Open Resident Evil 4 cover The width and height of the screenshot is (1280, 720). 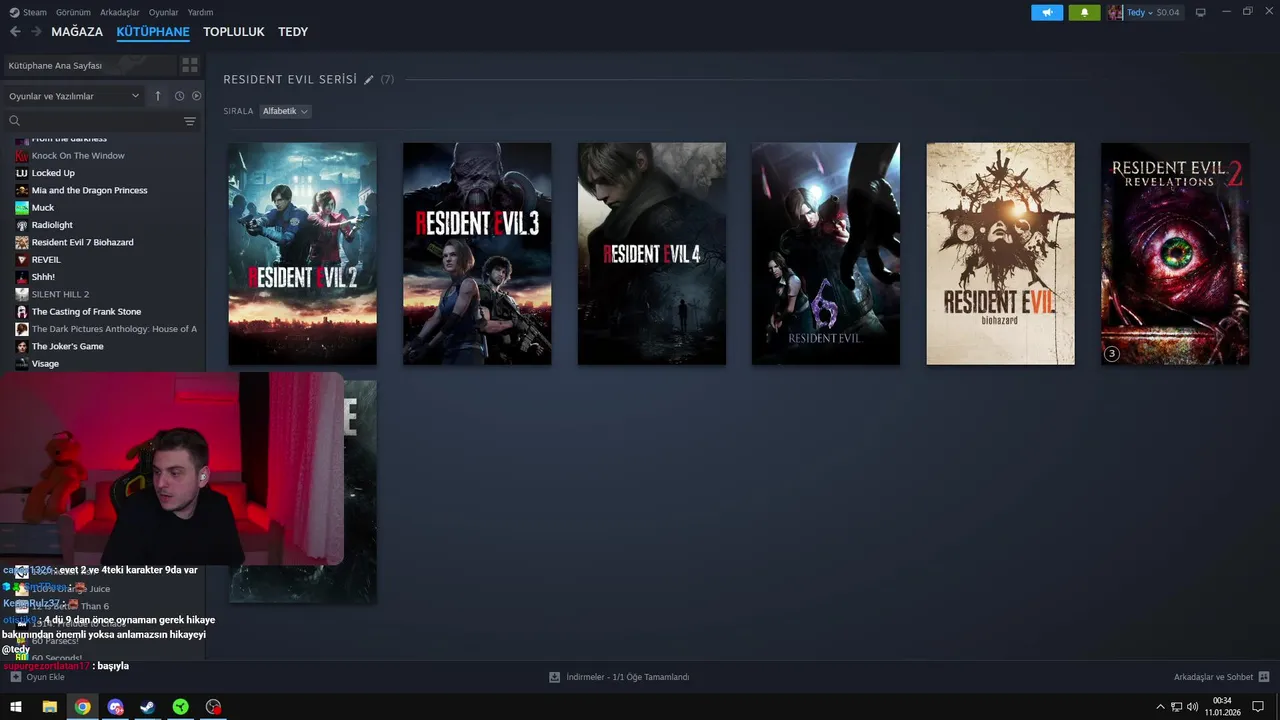point(652,254)
